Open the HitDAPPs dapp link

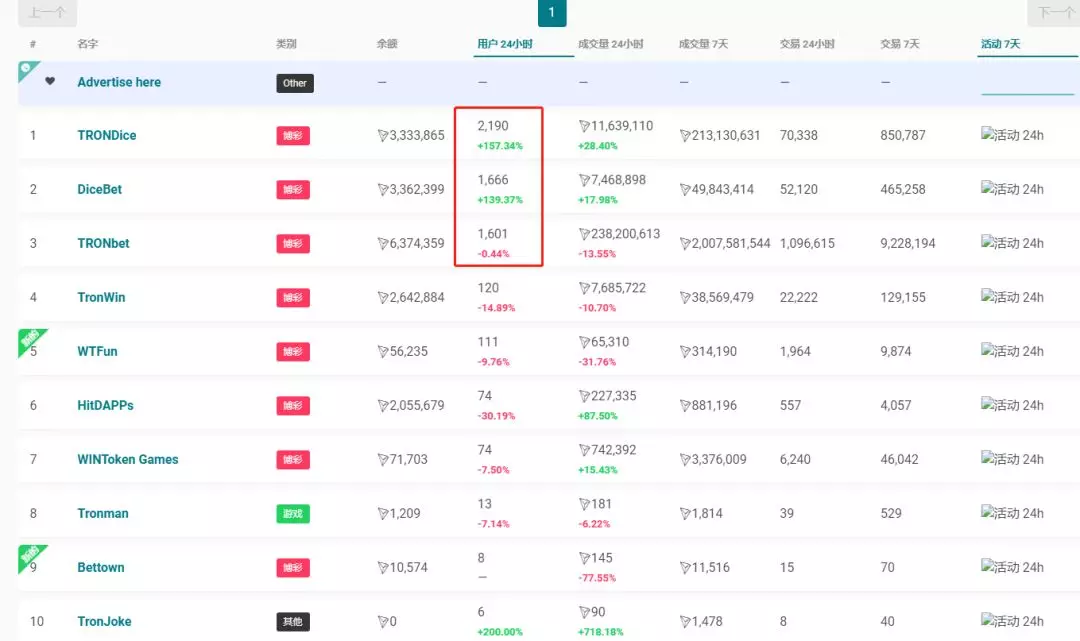pos(105,405)
